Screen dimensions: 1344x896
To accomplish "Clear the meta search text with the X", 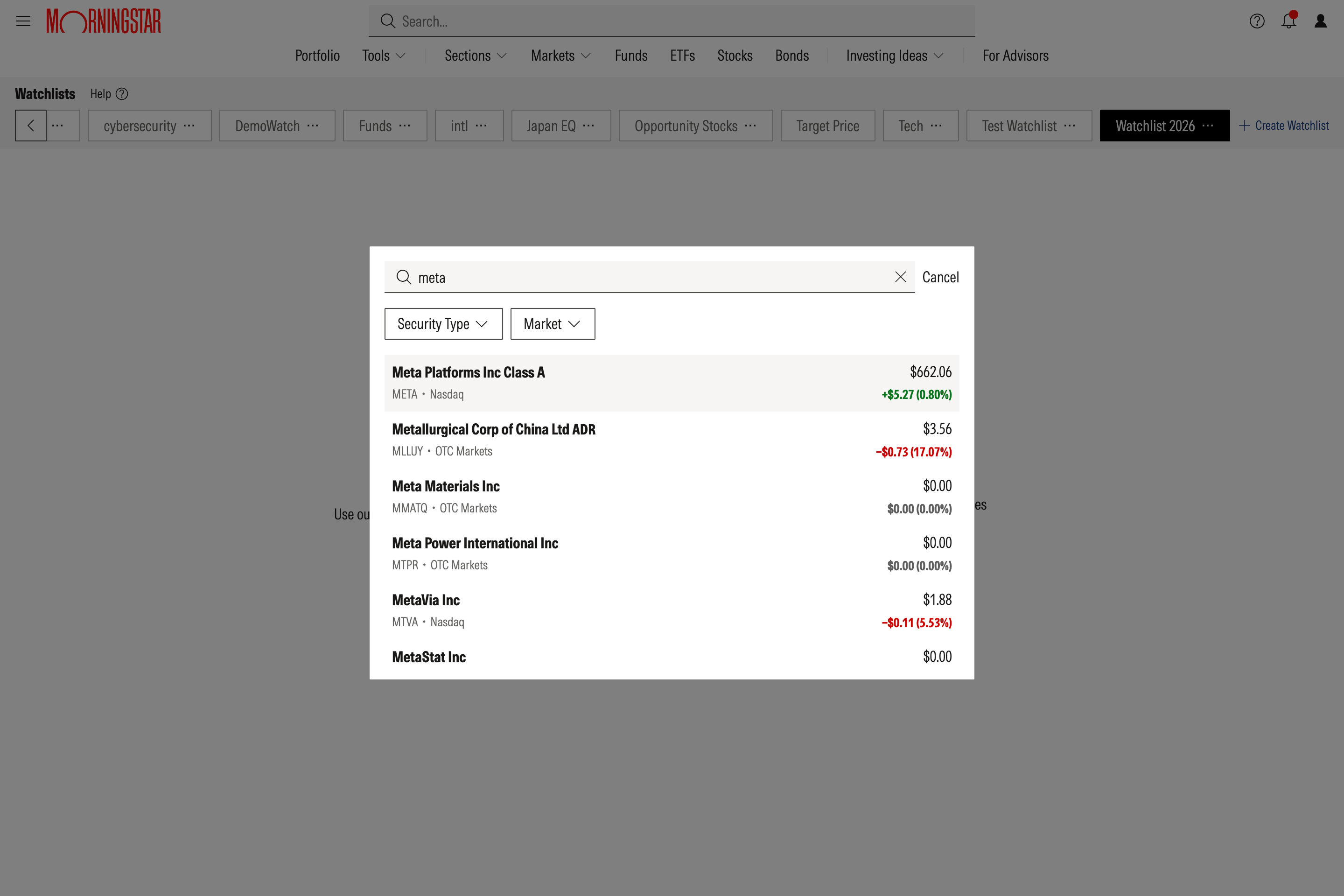I will coord(900,277).
